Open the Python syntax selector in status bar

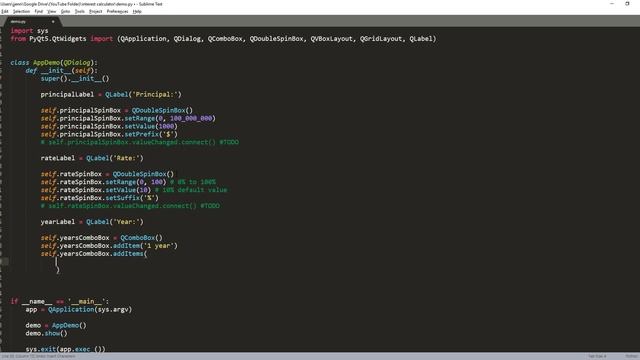pyautogui.click(x=632, y=356)
